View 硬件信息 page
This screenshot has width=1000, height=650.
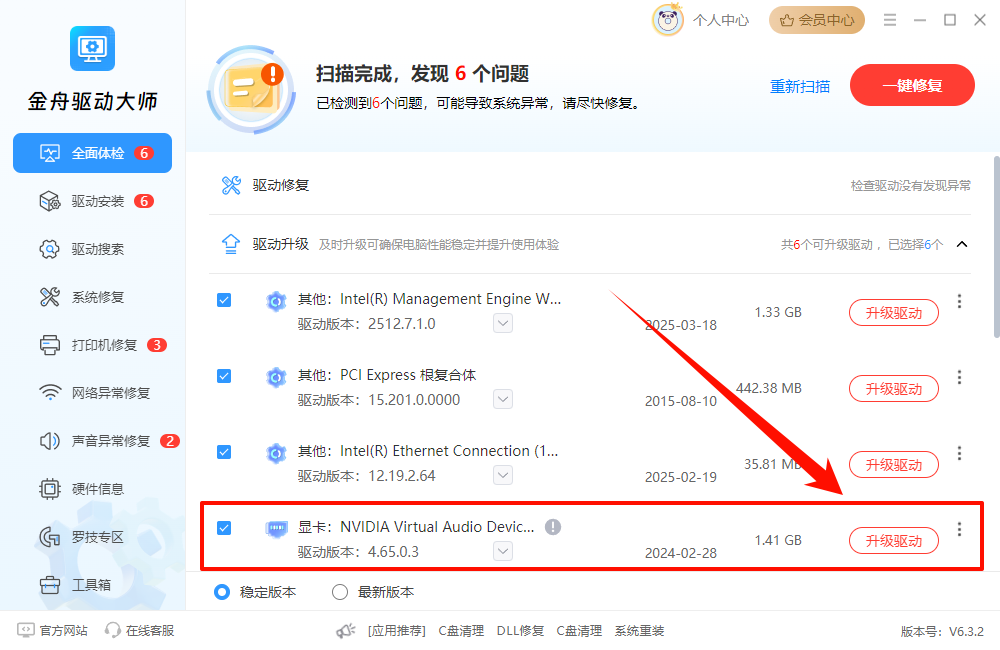pos(92,489)
